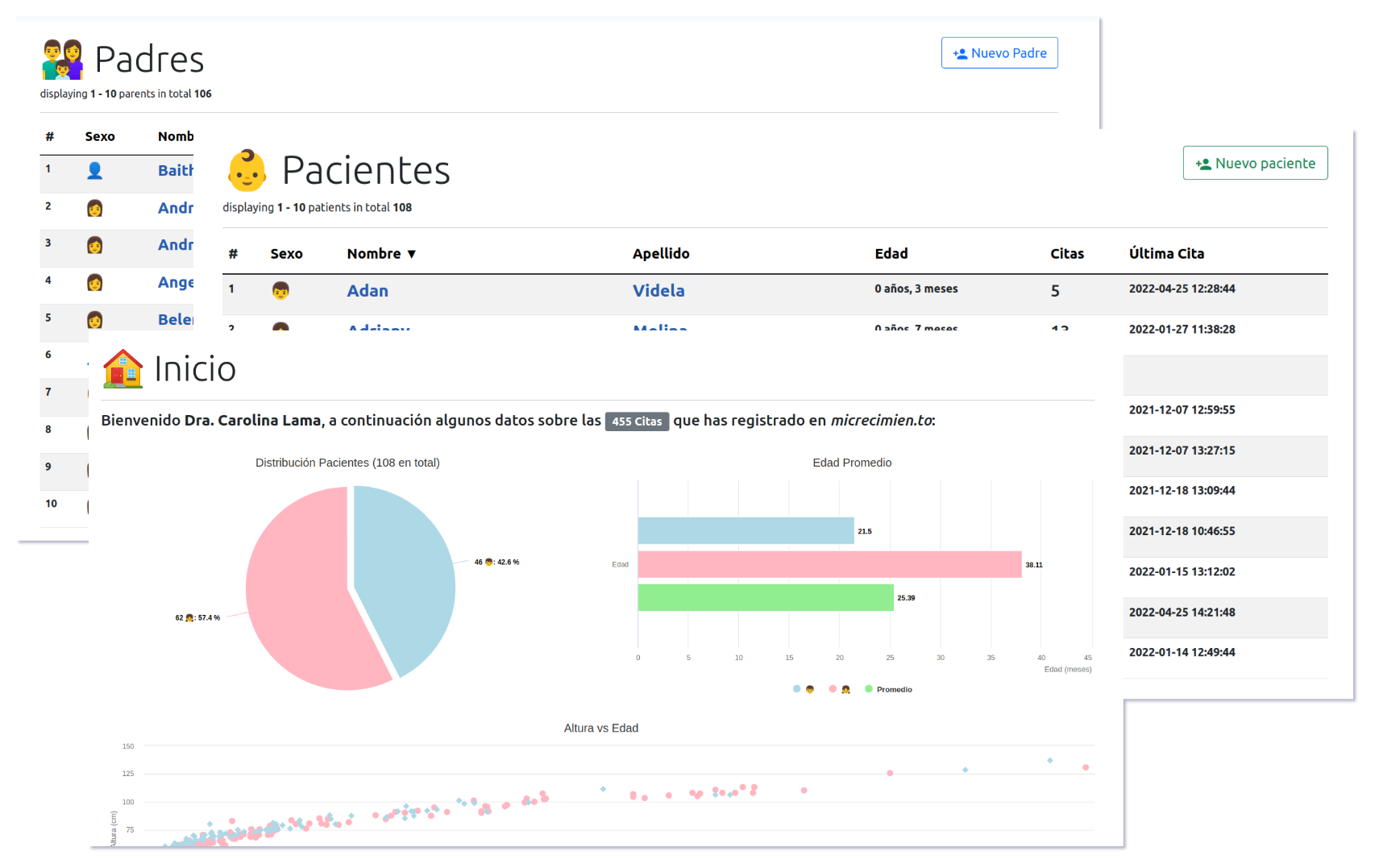Click the family emoji icon beside Padres title
Screen dimensions: 1375x868
(x=62, y=59)
